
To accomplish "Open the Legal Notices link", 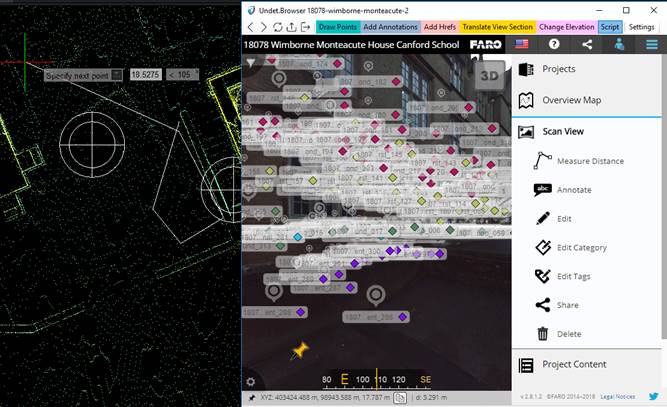I will (618, 397).
